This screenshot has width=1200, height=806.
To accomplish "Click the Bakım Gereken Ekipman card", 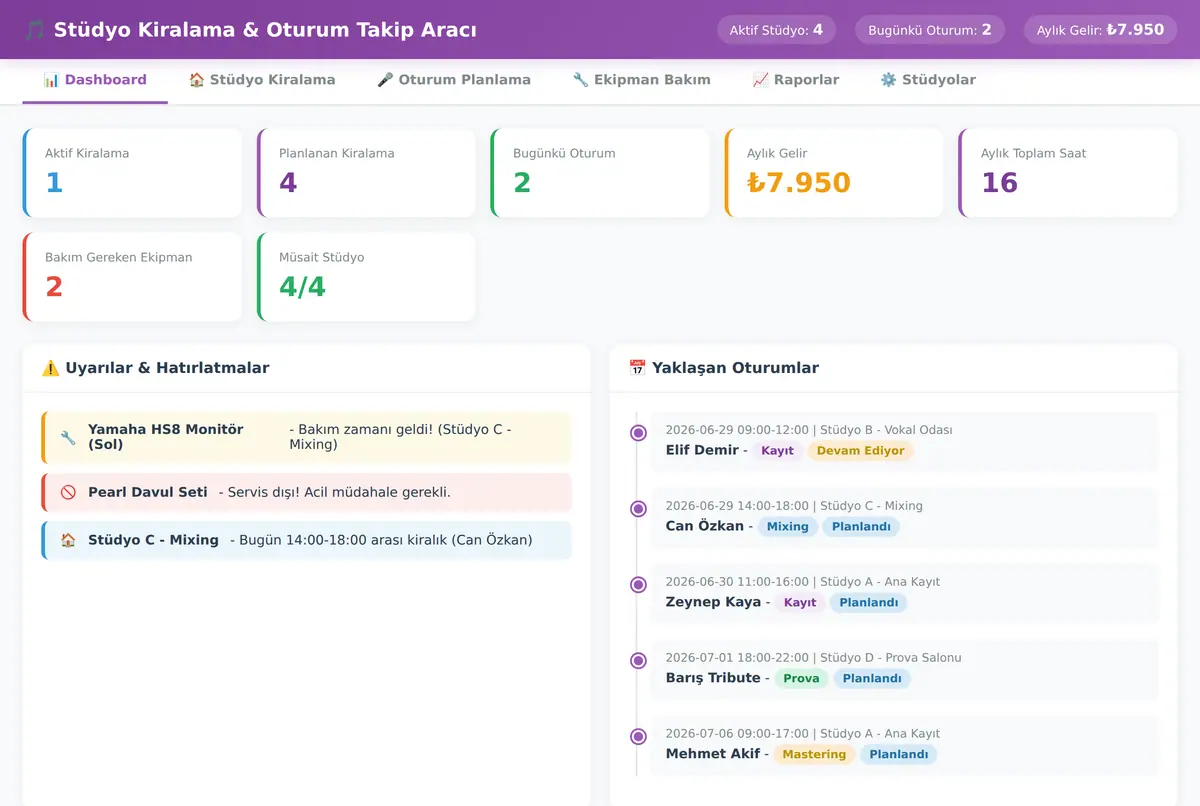I will point(132,277).
